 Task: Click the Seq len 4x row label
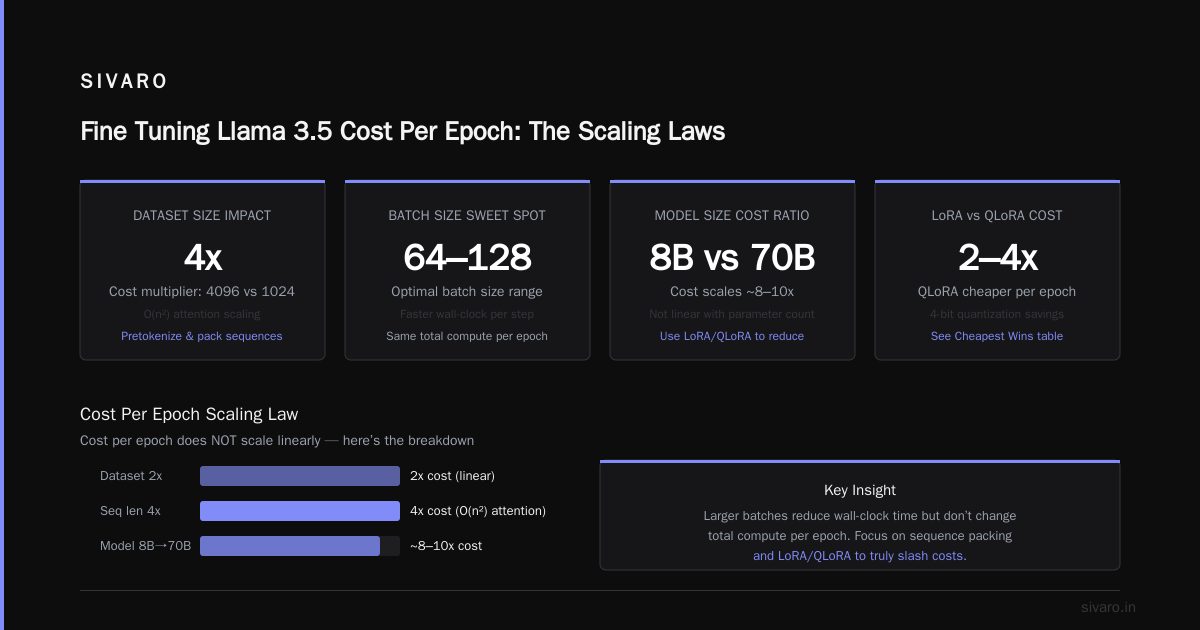pyautogui.click(x=130, y=511)
